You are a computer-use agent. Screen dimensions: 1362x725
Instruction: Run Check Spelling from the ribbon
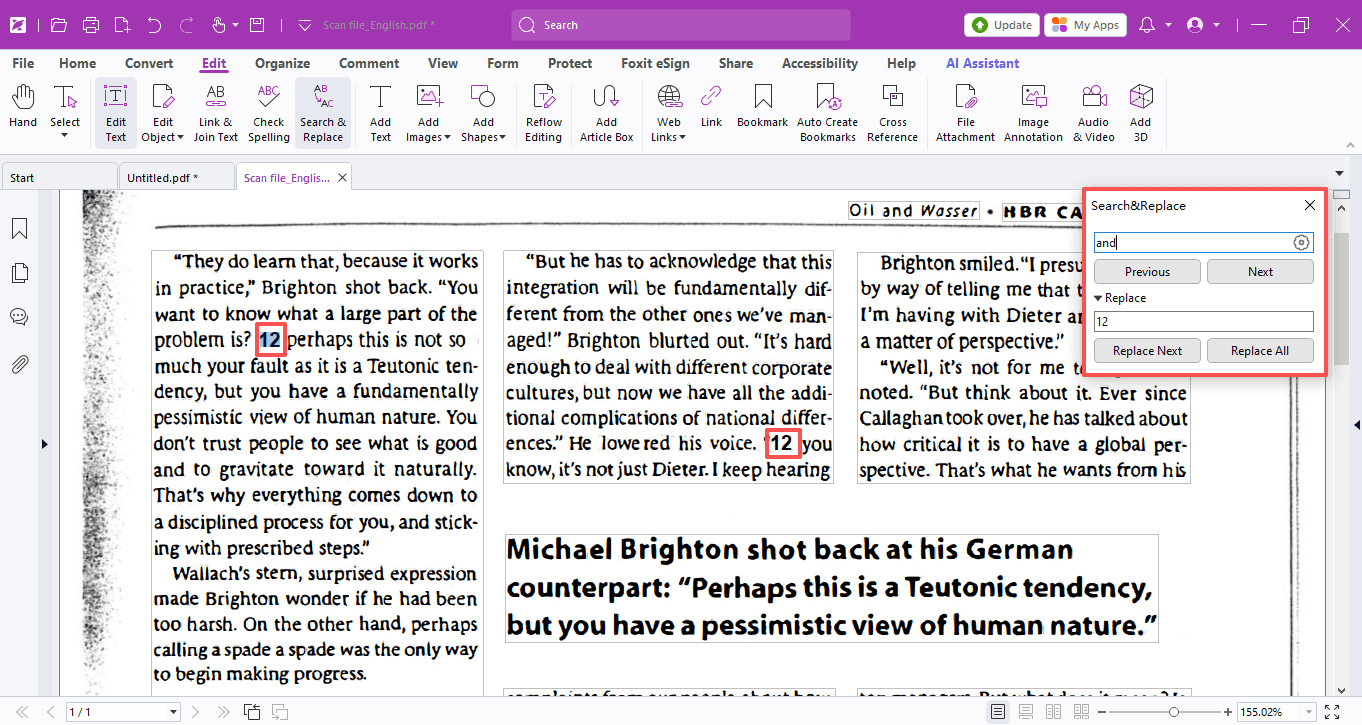[x=269, y=113]
